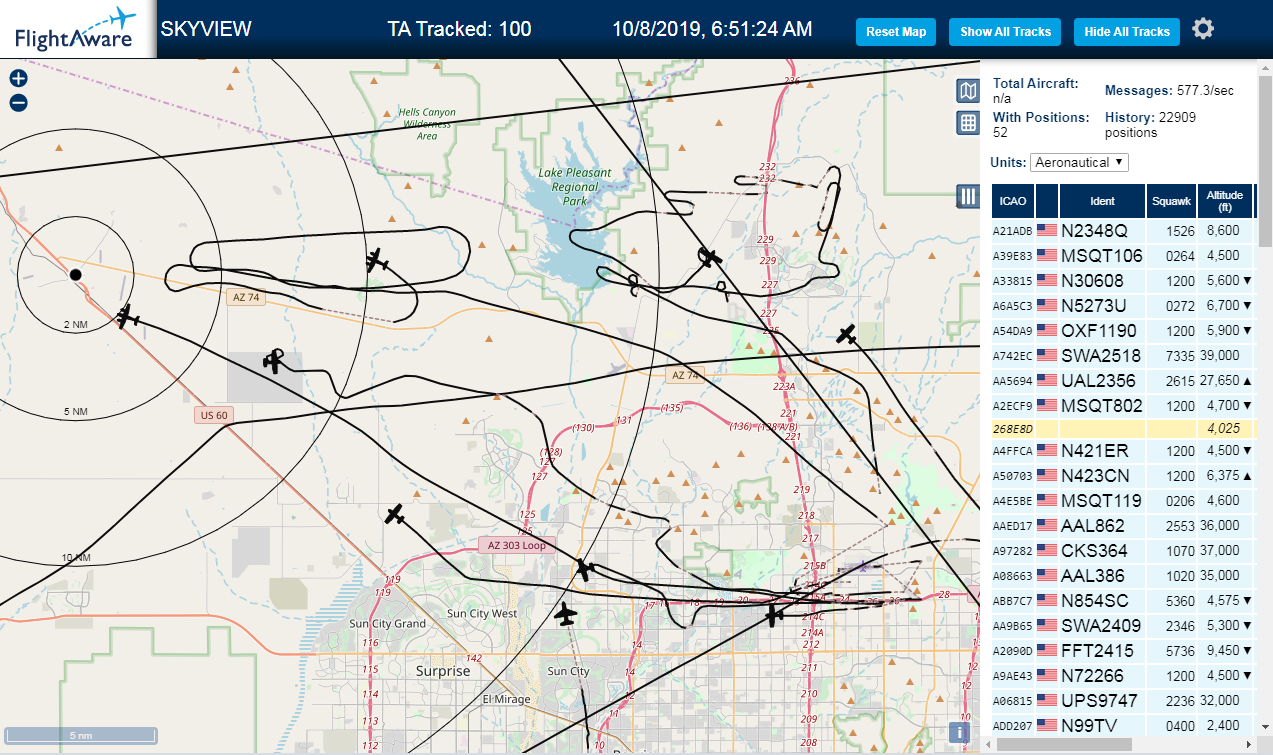
Task: Click the US flag in the FFT2415 row
Action: pyautogui.click(x=1047, y=650)
